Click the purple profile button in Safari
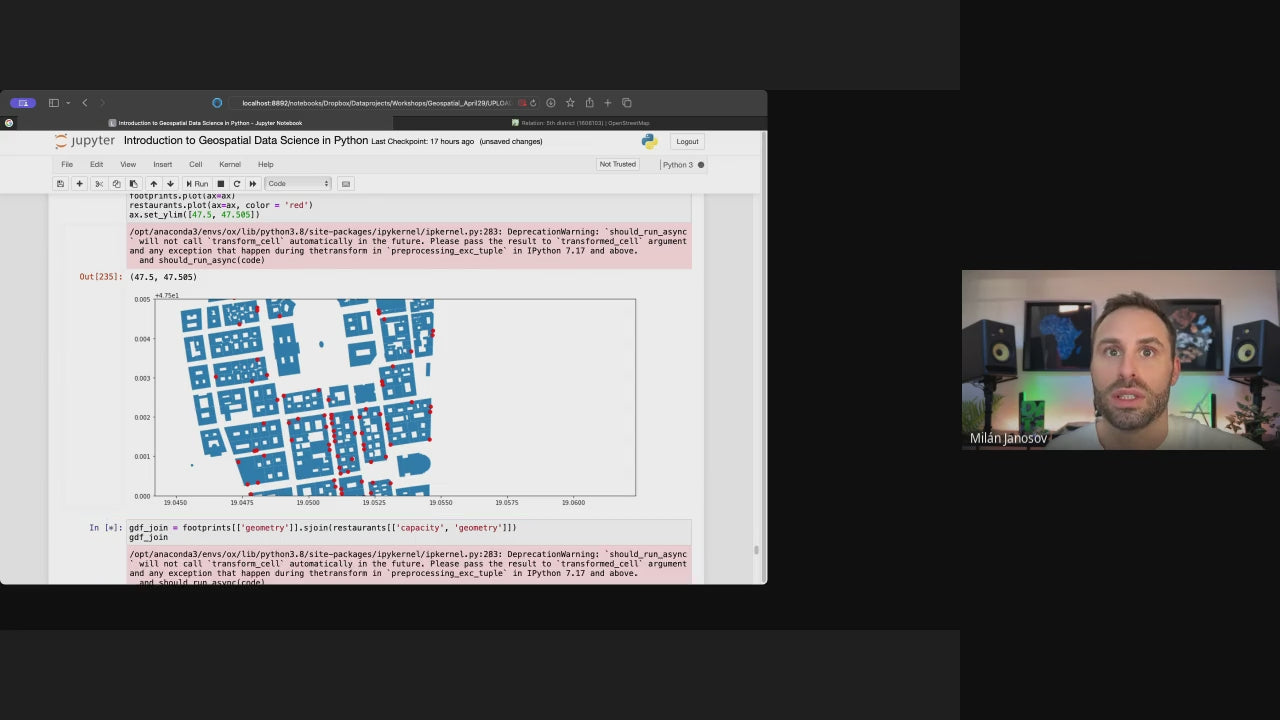Screen dimensions: 1280x720 pyautogui.click(x=22, y=103)
